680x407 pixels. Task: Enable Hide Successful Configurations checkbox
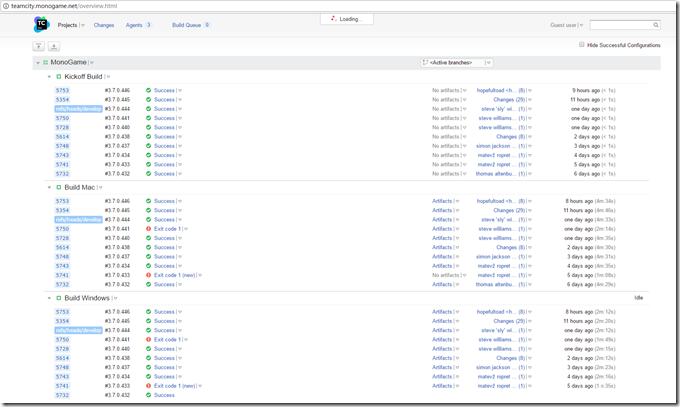click(x=581, y=45)
